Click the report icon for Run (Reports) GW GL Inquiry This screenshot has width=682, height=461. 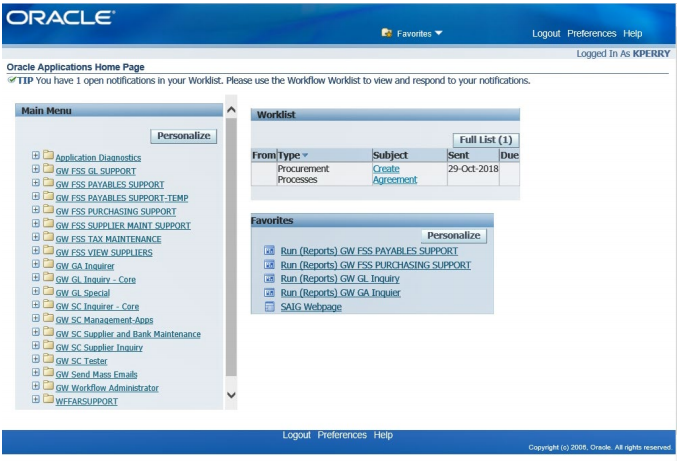pyautogui.click(x=270, y=278)
